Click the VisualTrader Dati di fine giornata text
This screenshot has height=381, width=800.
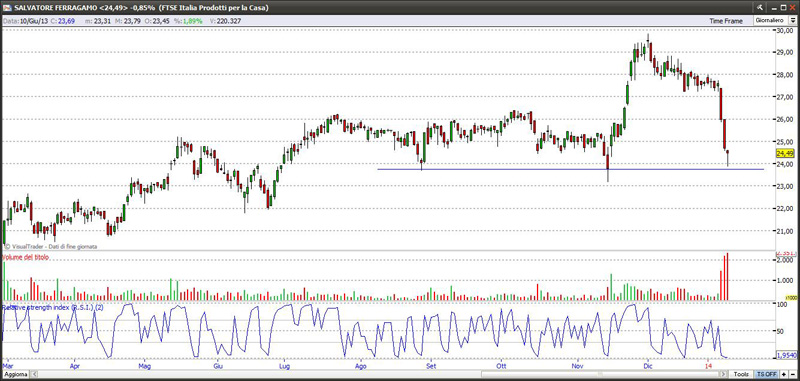click(x=50, y=246)
